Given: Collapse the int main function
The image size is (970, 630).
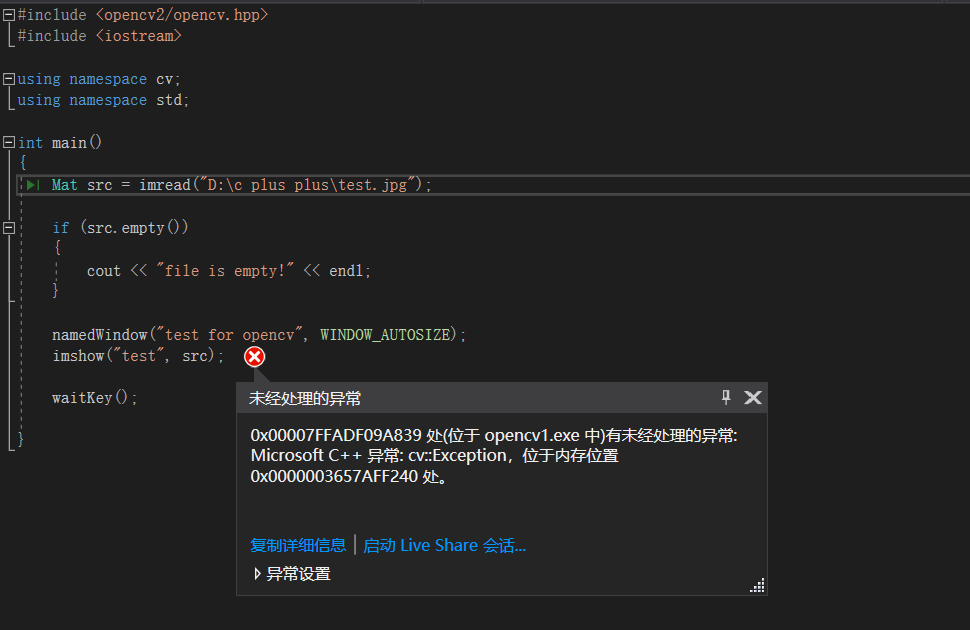Looking at the screenshot, I should pos(9,142).
